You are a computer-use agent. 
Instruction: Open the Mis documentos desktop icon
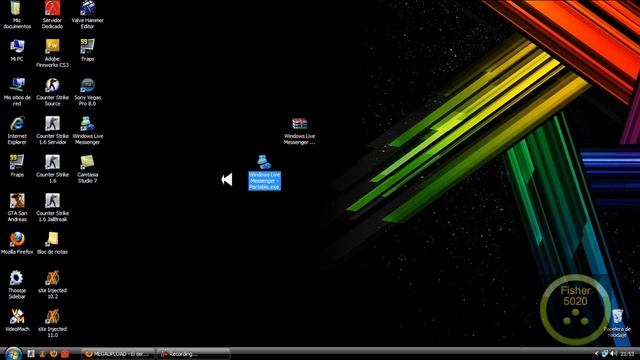point(17,15)
